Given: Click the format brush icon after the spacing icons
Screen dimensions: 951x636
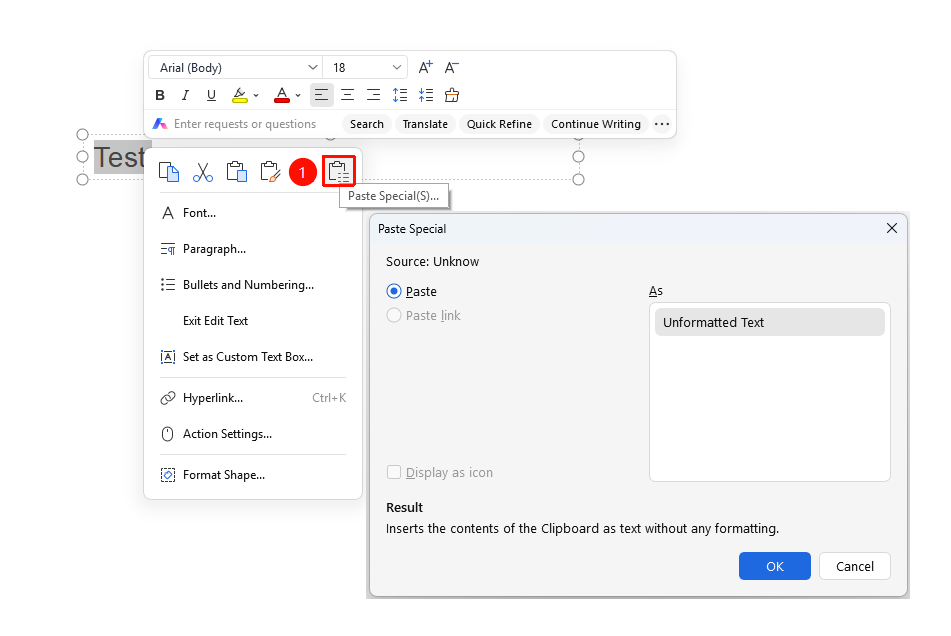Looking at the screenshot, I should tap(452, 95).
